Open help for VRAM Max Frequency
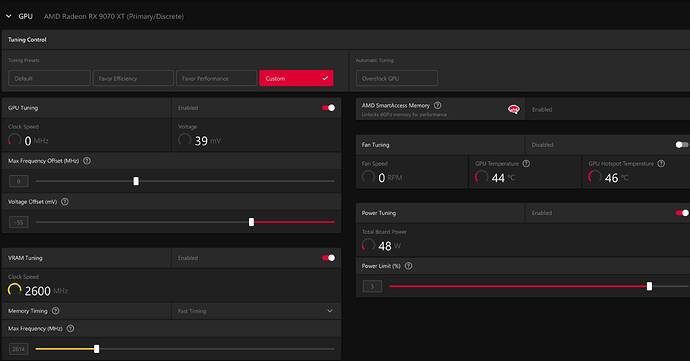This screenshot has width=690, height=361. pos(70,328)
